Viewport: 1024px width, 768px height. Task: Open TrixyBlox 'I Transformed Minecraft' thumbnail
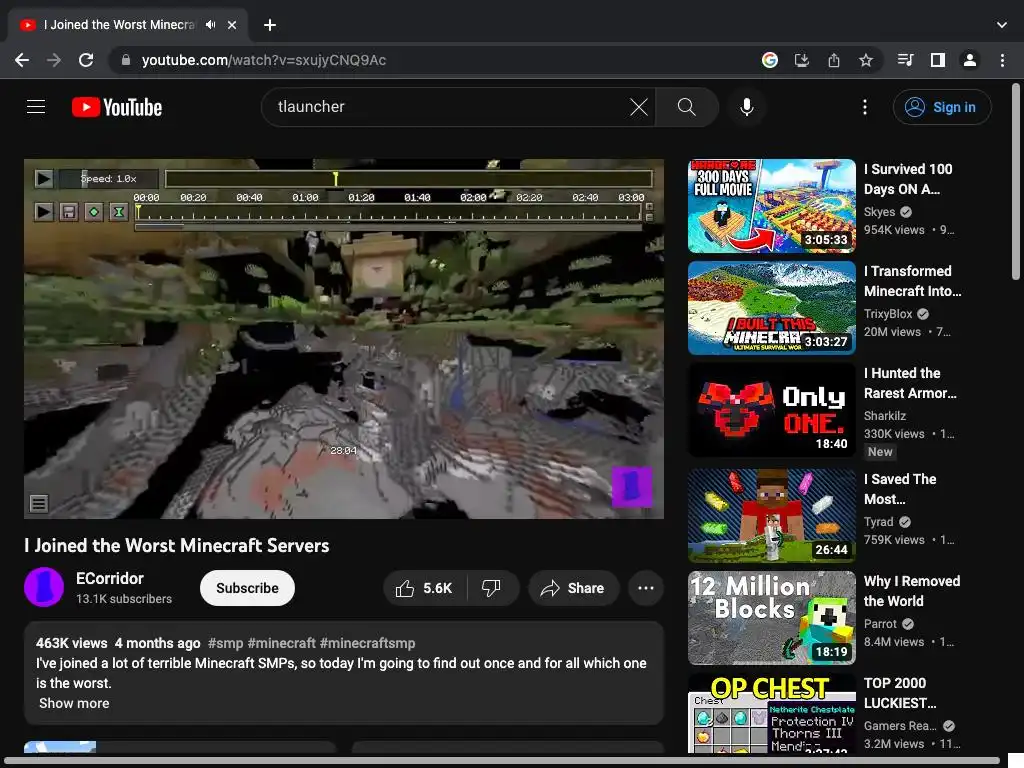tap(771, 308)
